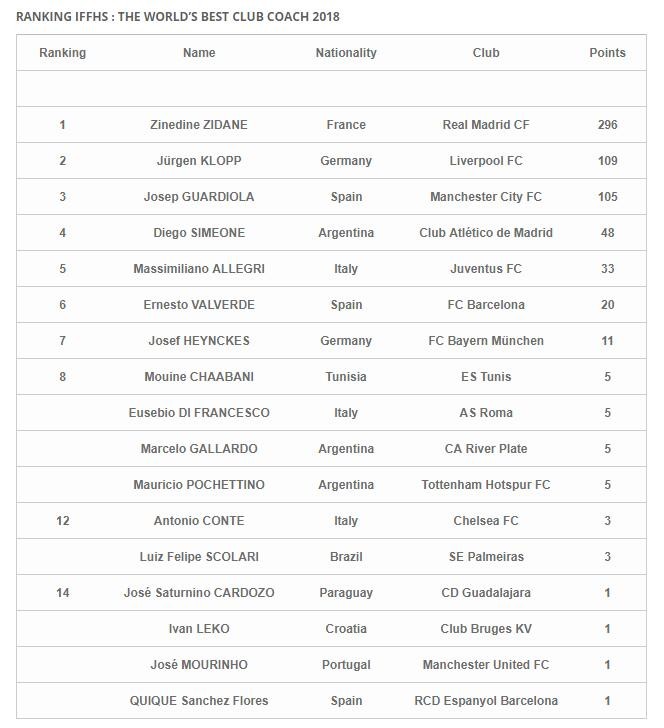Click the Massimiliano ALLEGRI name
This screenshot has width=664, height=728.
(x=199, y=269)
